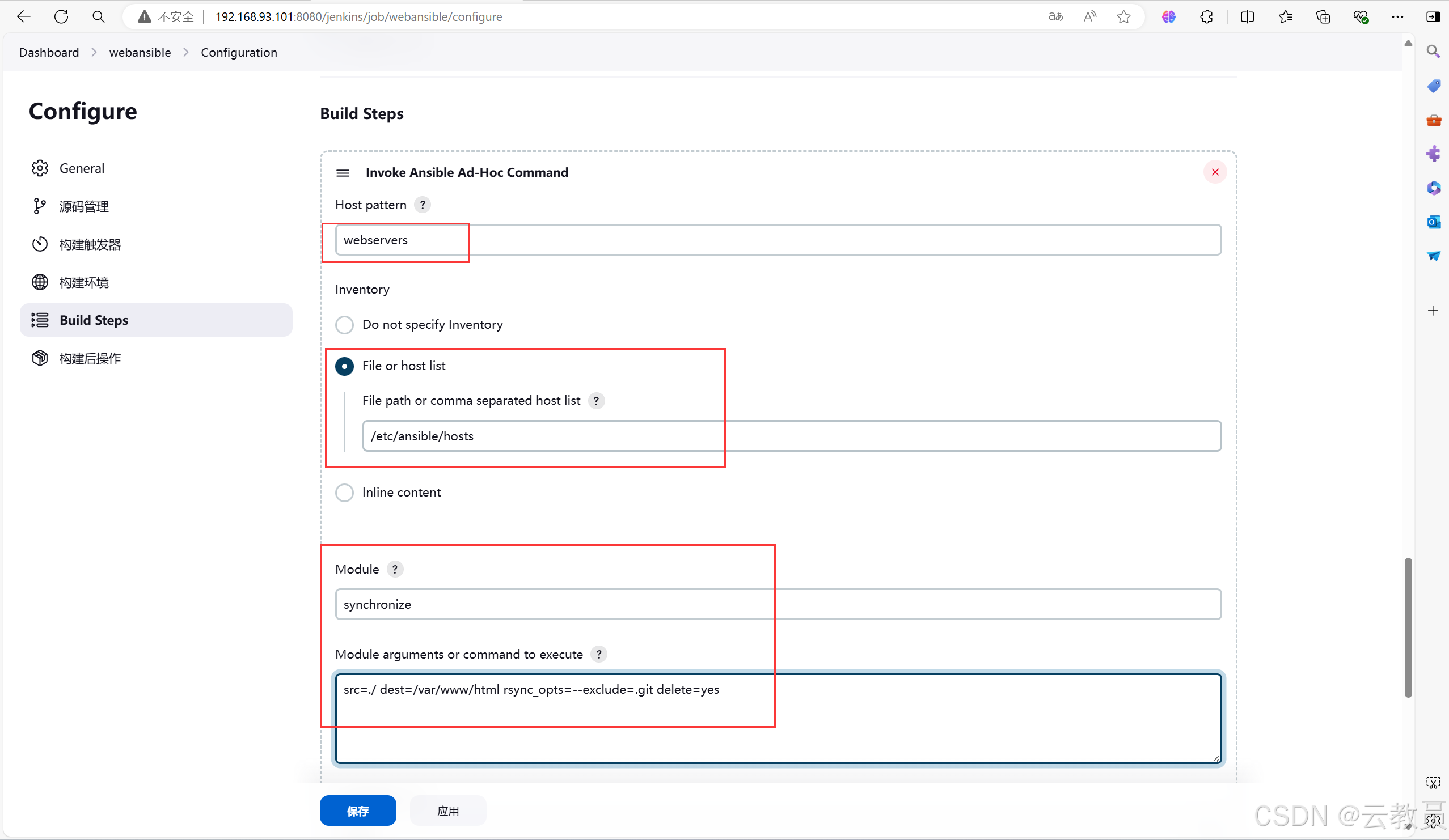1449x840 pixels.
Task: Show help for Host pattern
Action: tap(423, 205)
